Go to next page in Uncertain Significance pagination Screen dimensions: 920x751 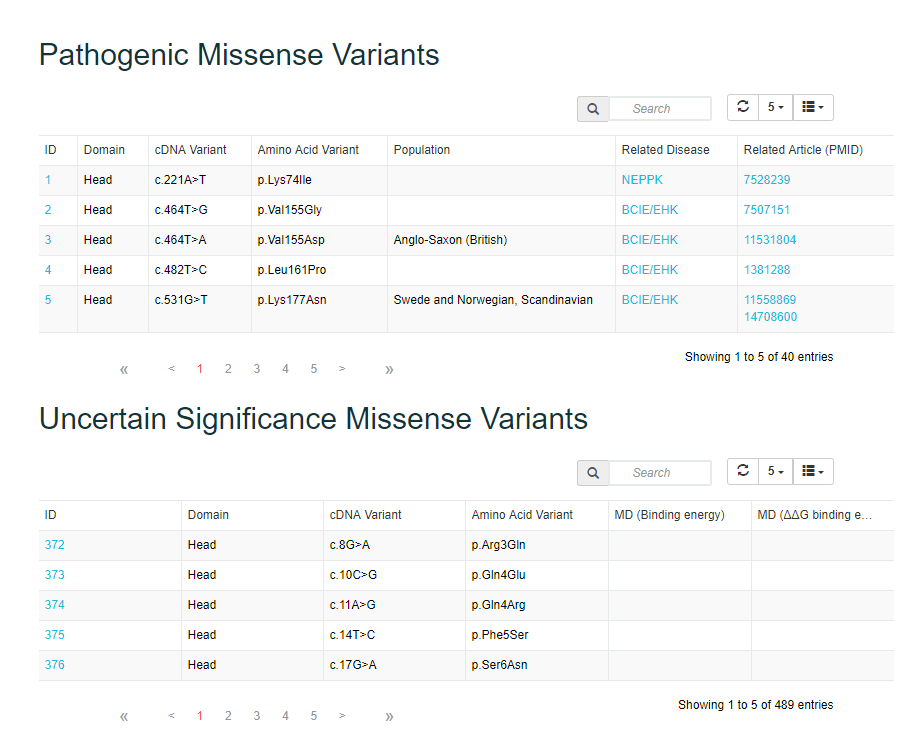click(342, 716)
